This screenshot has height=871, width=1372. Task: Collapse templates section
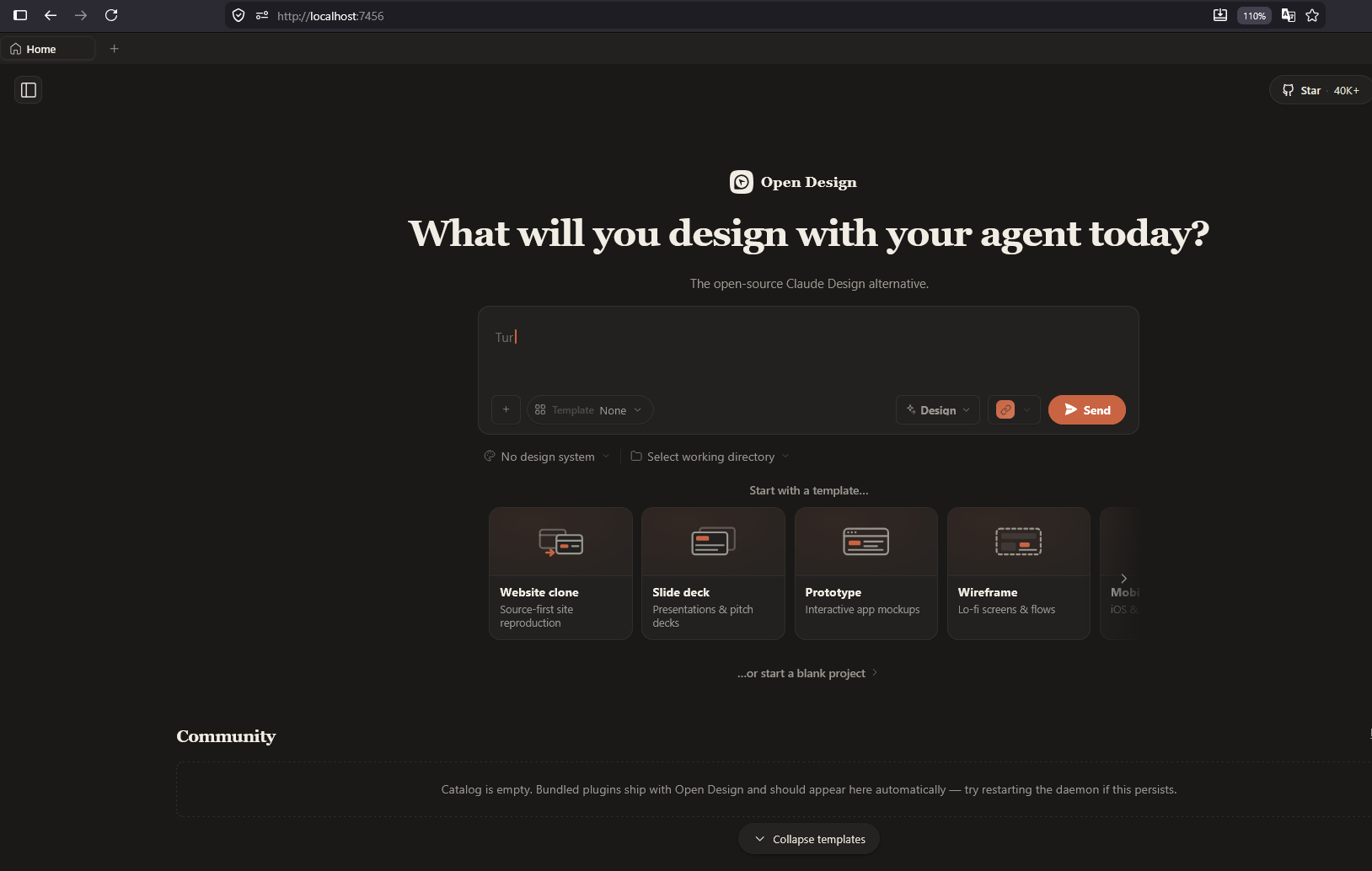tap(809, 839)
